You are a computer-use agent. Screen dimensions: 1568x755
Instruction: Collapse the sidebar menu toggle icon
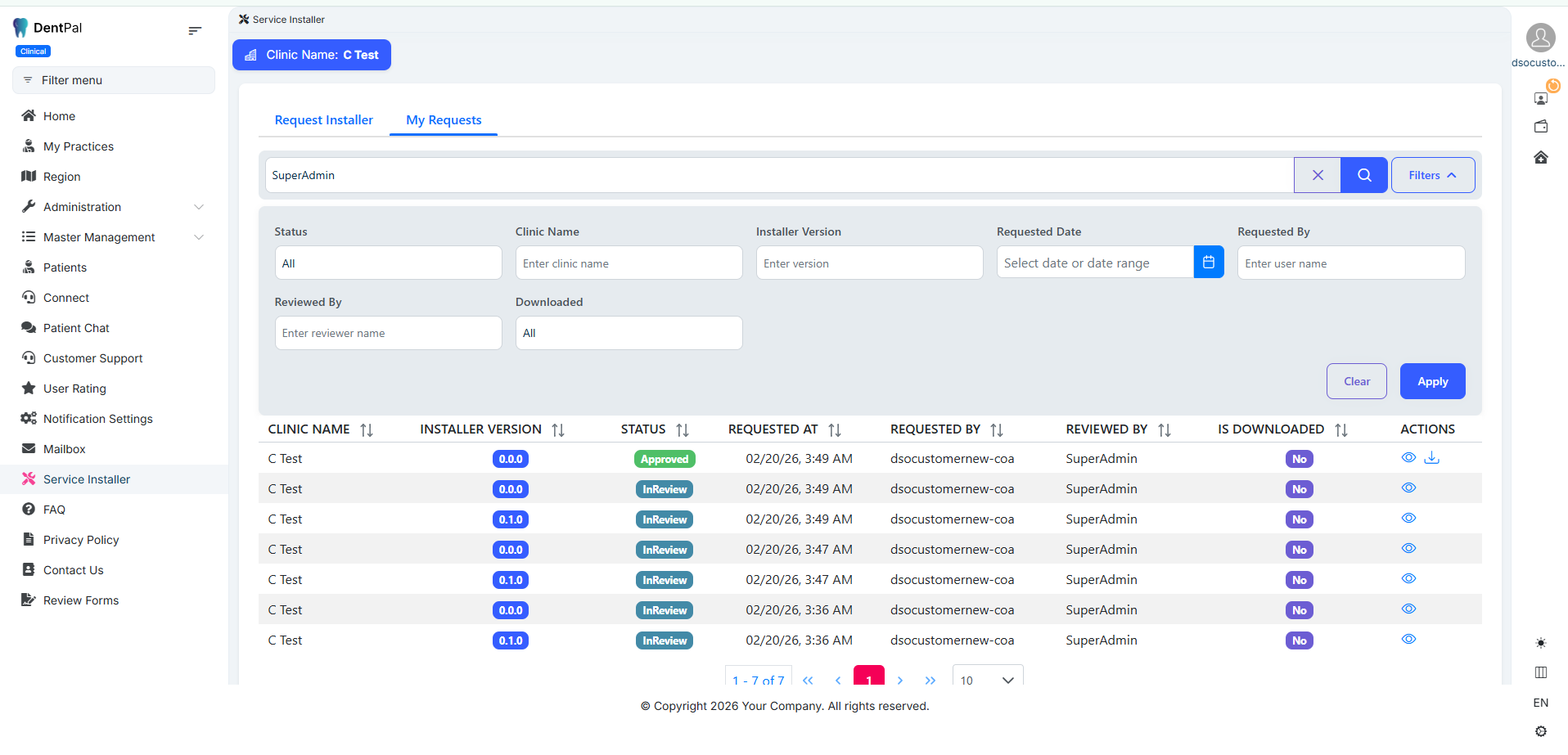coord(195,30)
